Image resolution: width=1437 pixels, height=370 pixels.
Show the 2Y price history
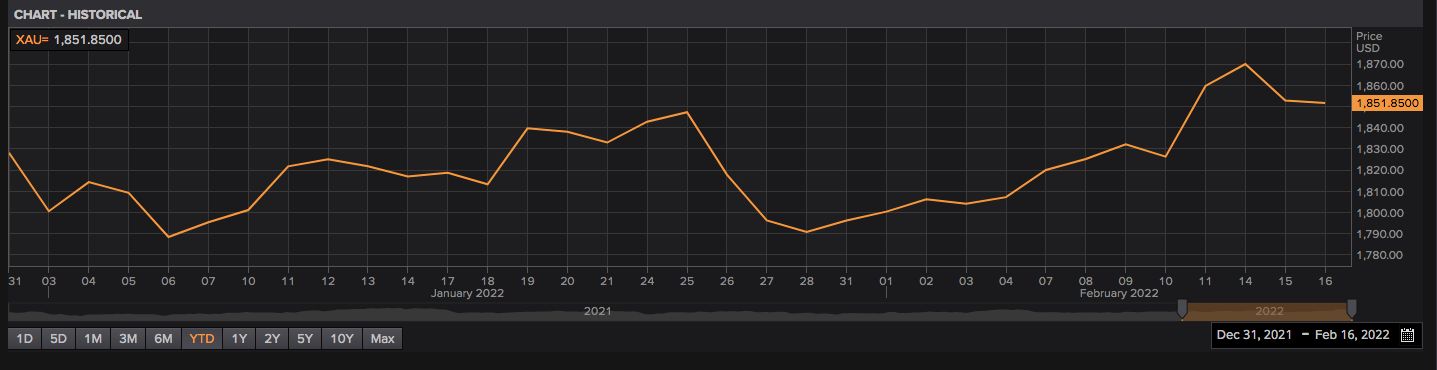pyautogui.click(x=272, y=339)
